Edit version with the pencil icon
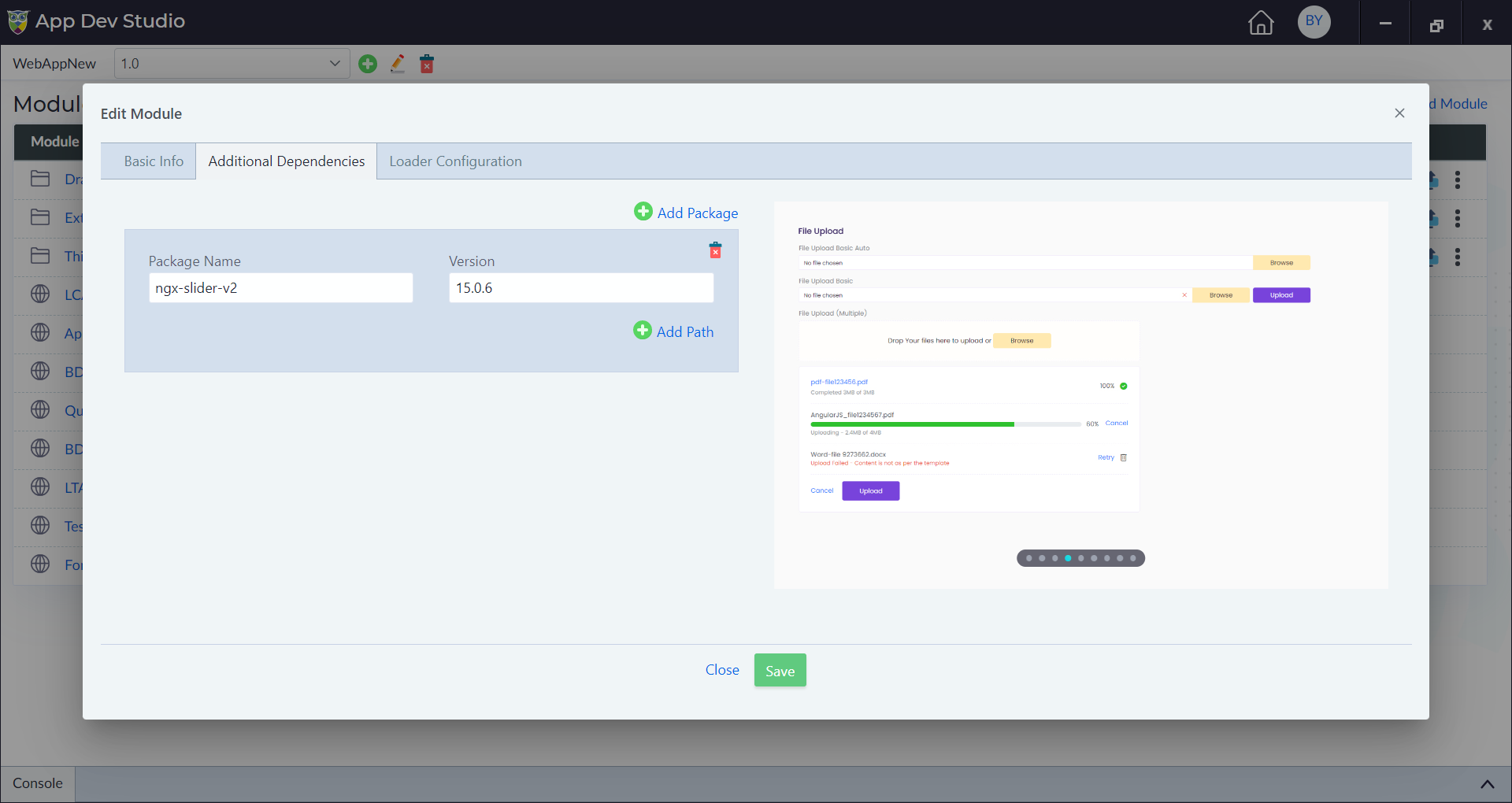Image resolution: width=1512 pixels, height=803 pixels. coord(398,64)
